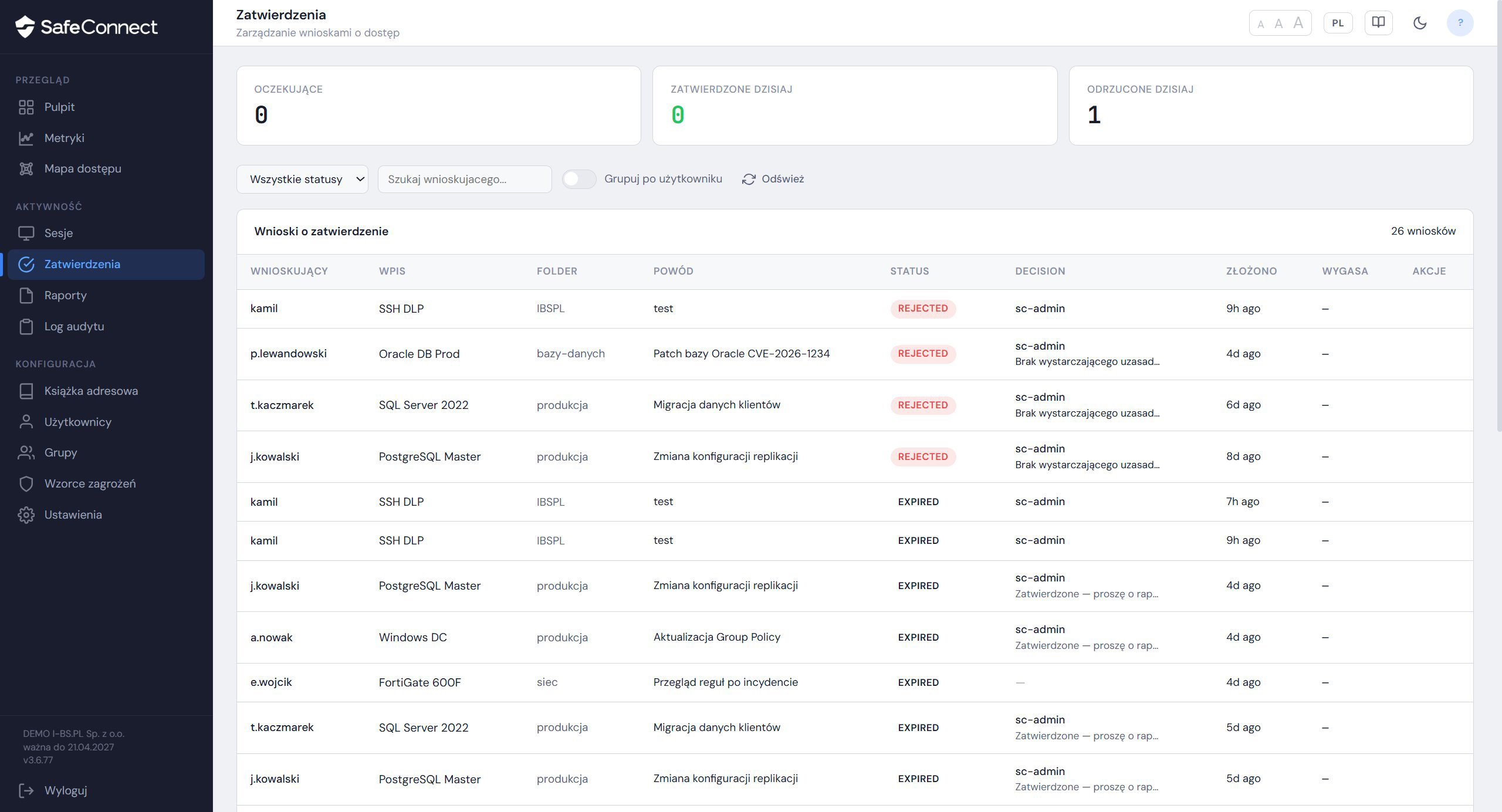Open Metryki via its chart icon
Image resolution: width=1502 pixels, height=812 pixels.
click(x=26, y=138)
